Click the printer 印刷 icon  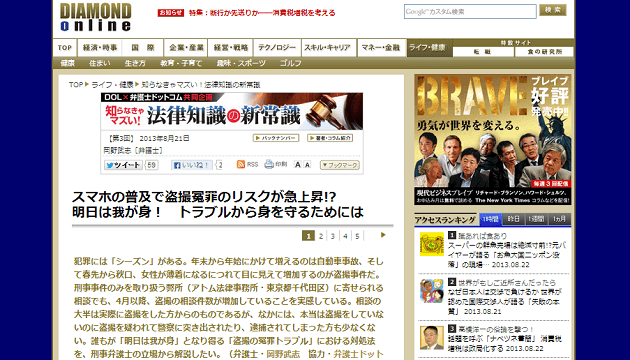pyautogui.click(x=269, y=164)
